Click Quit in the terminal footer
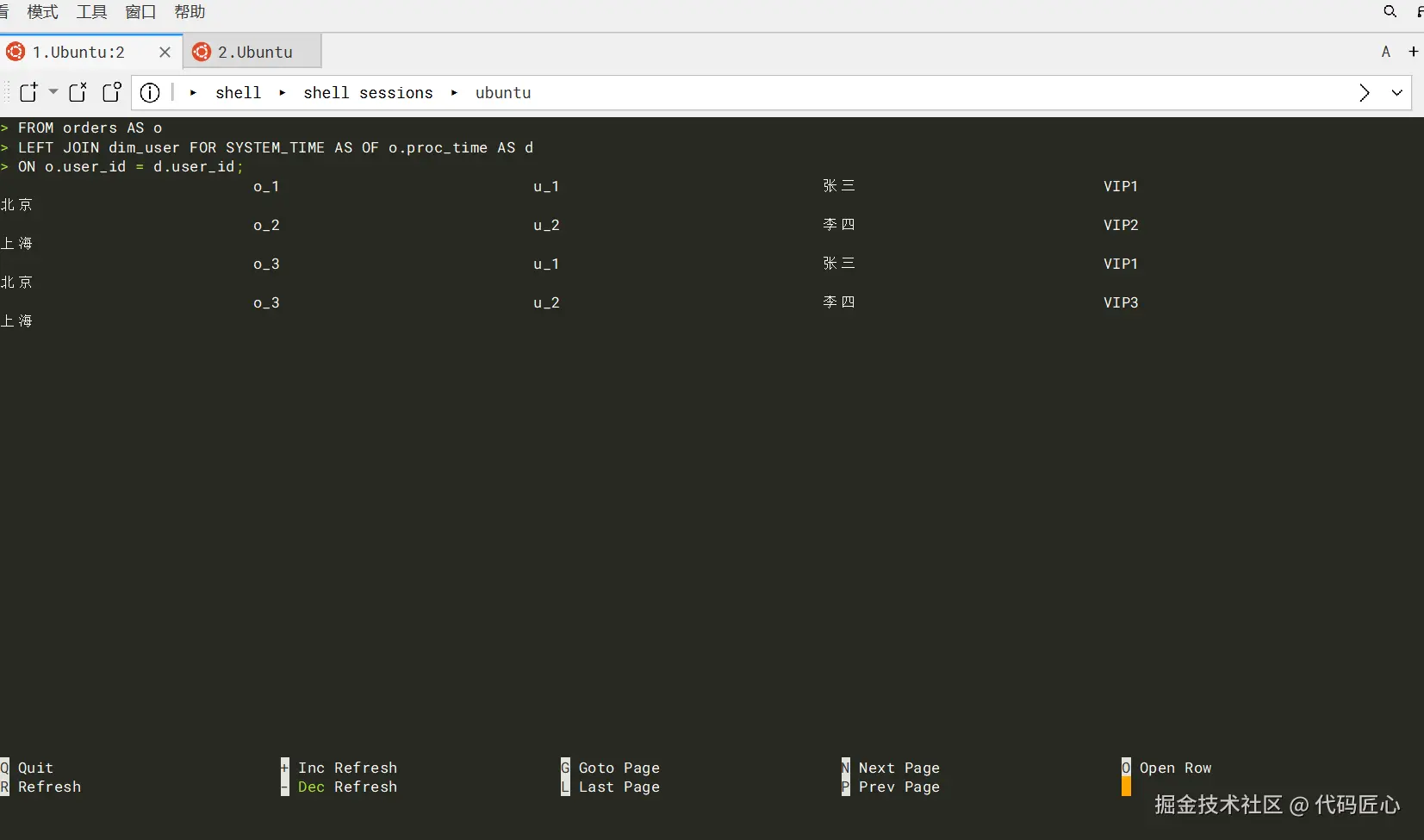The image size is (1424, 840). pos(35,768)
